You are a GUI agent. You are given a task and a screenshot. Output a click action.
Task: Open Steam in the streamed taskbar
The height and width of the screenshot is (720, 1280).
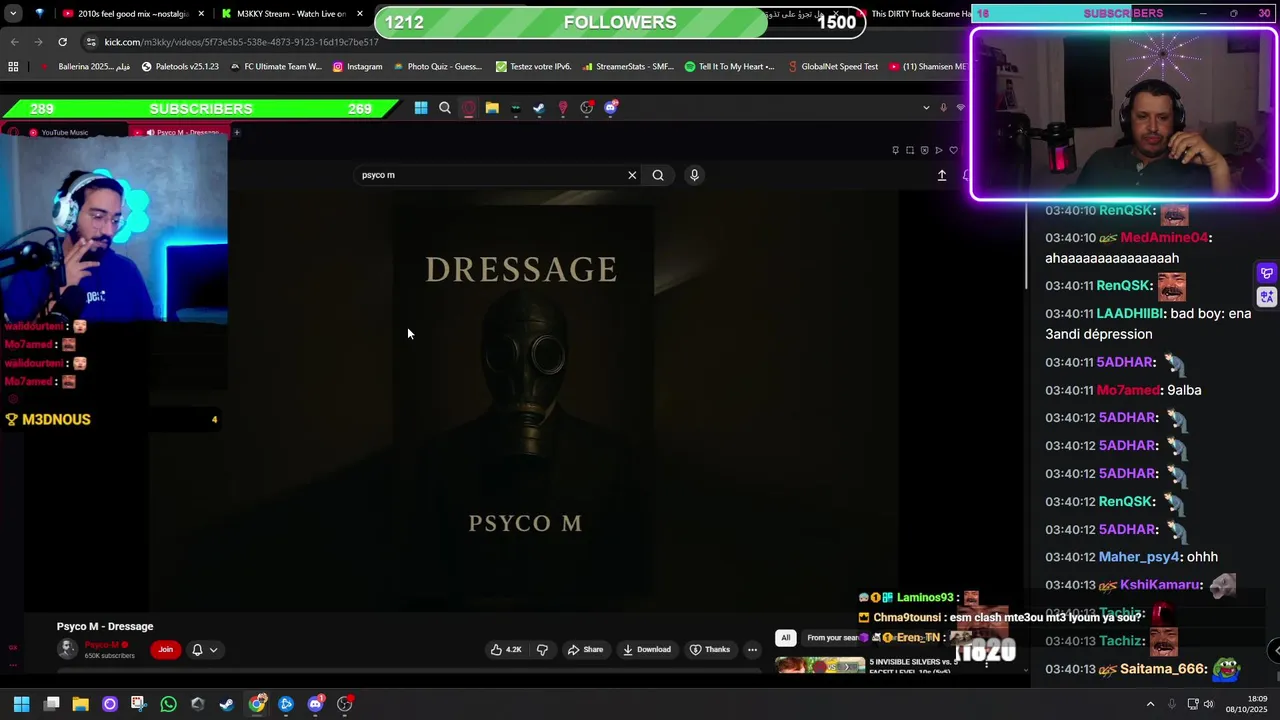(x=539, y=108)
